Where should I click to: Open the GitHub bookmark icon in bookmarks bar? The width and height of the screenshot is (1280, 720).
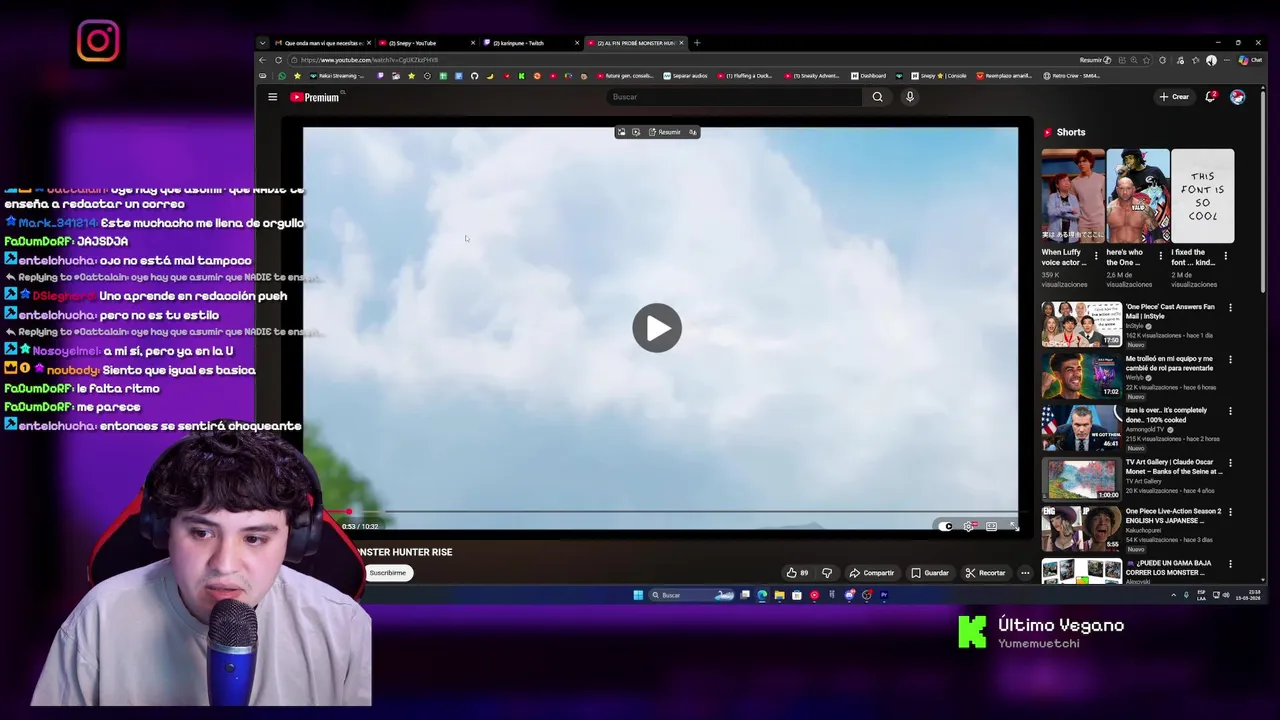(475, 76)
